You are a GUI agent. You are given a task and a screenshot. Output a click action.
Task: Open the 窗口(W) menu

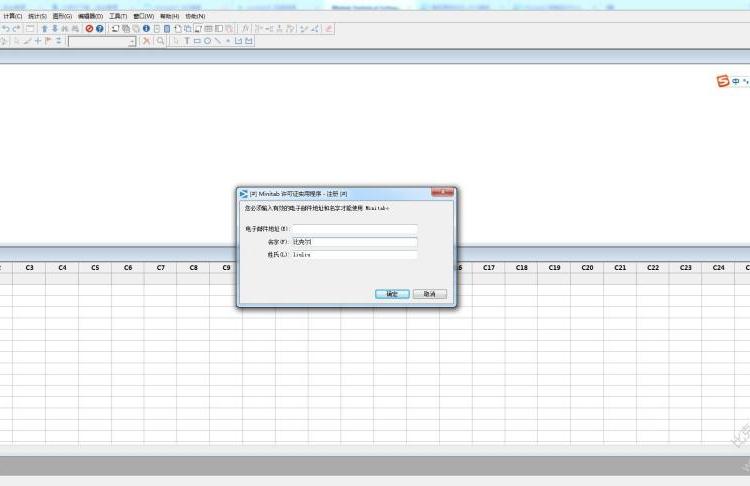click(x=143, y=16)
